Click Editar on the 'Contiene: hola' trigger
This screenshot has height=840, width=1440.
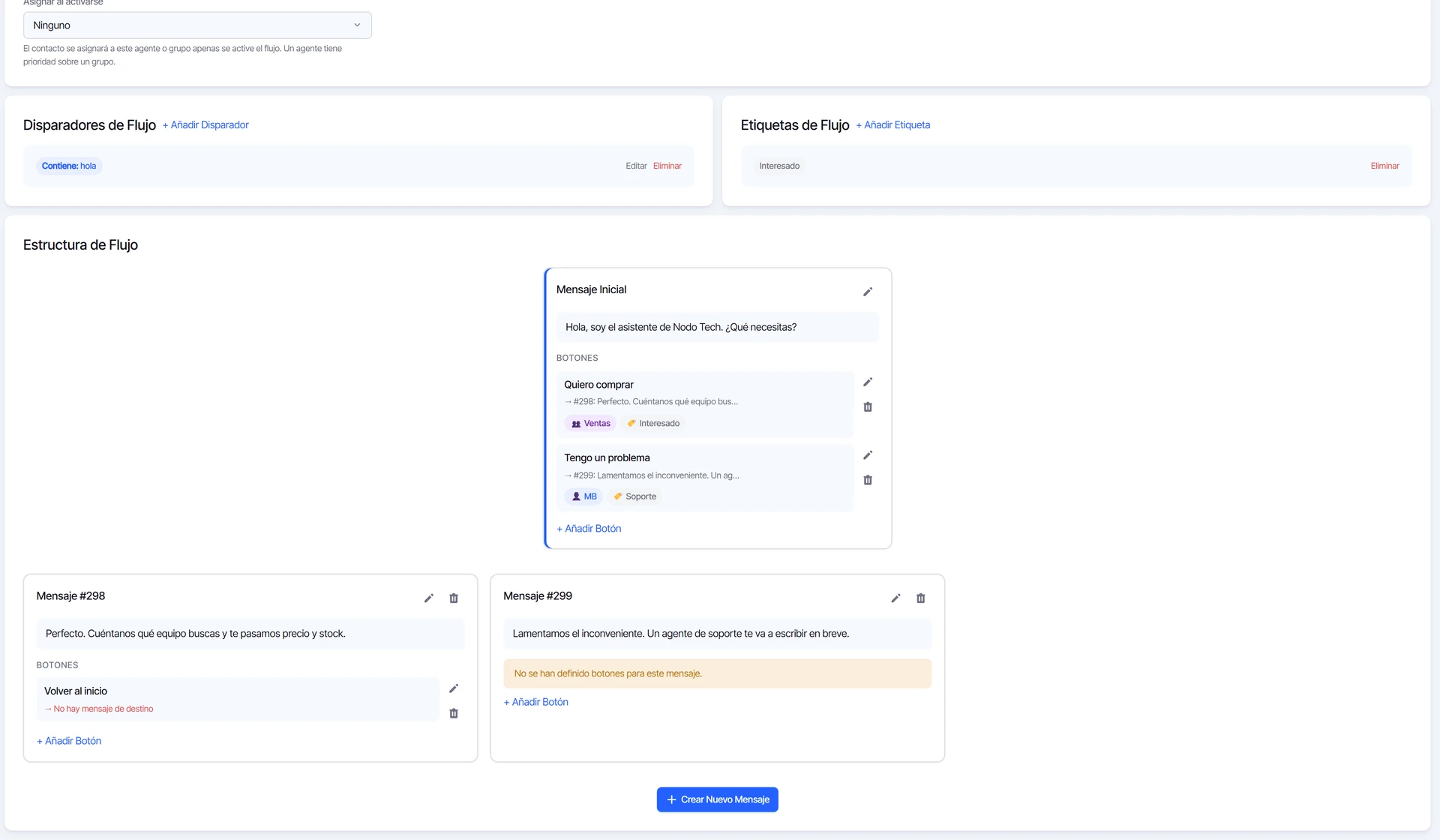click(x=636, y=166)
